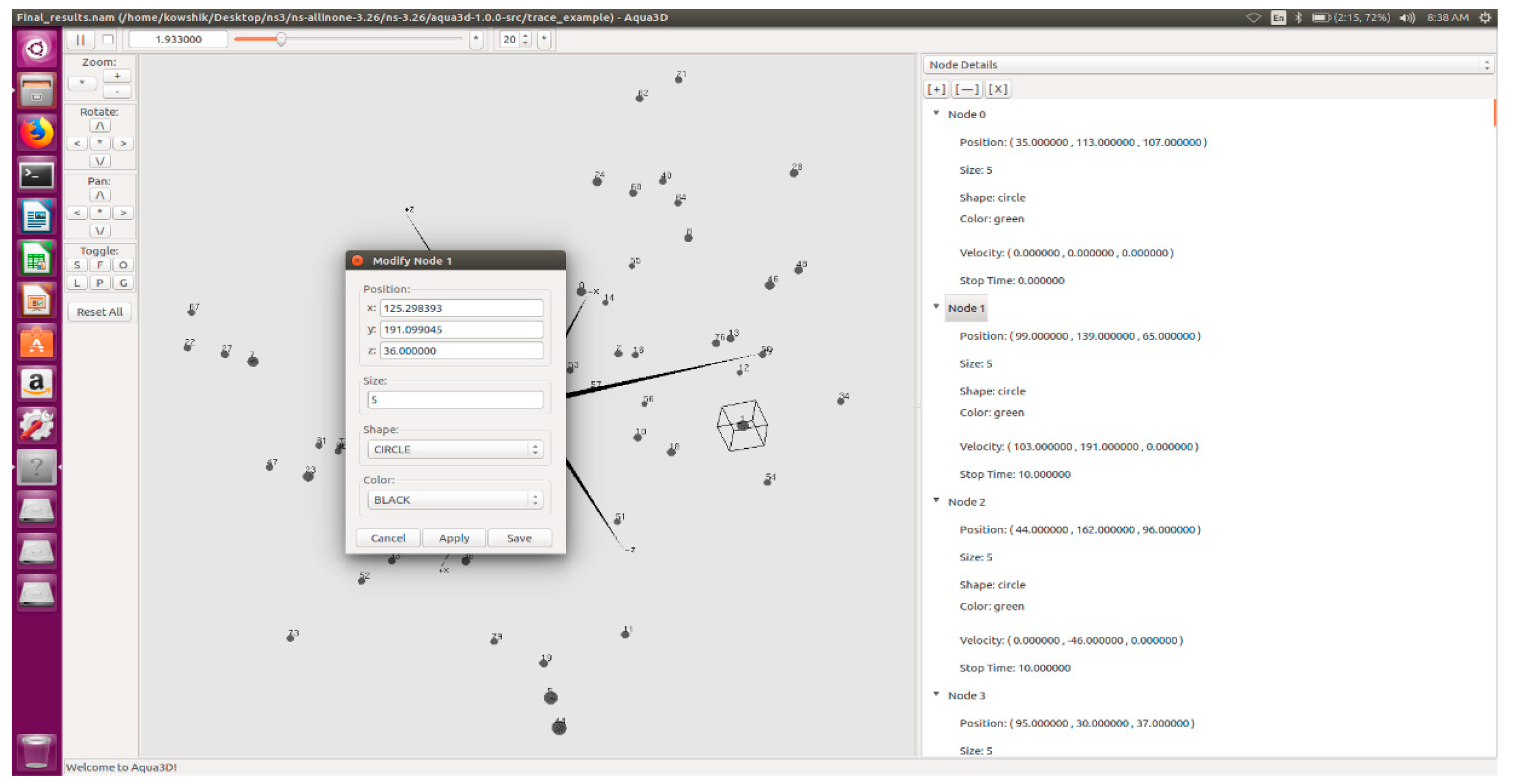Click Reset All button
This screenshot has width=1513, height=784.
point(99,312)
